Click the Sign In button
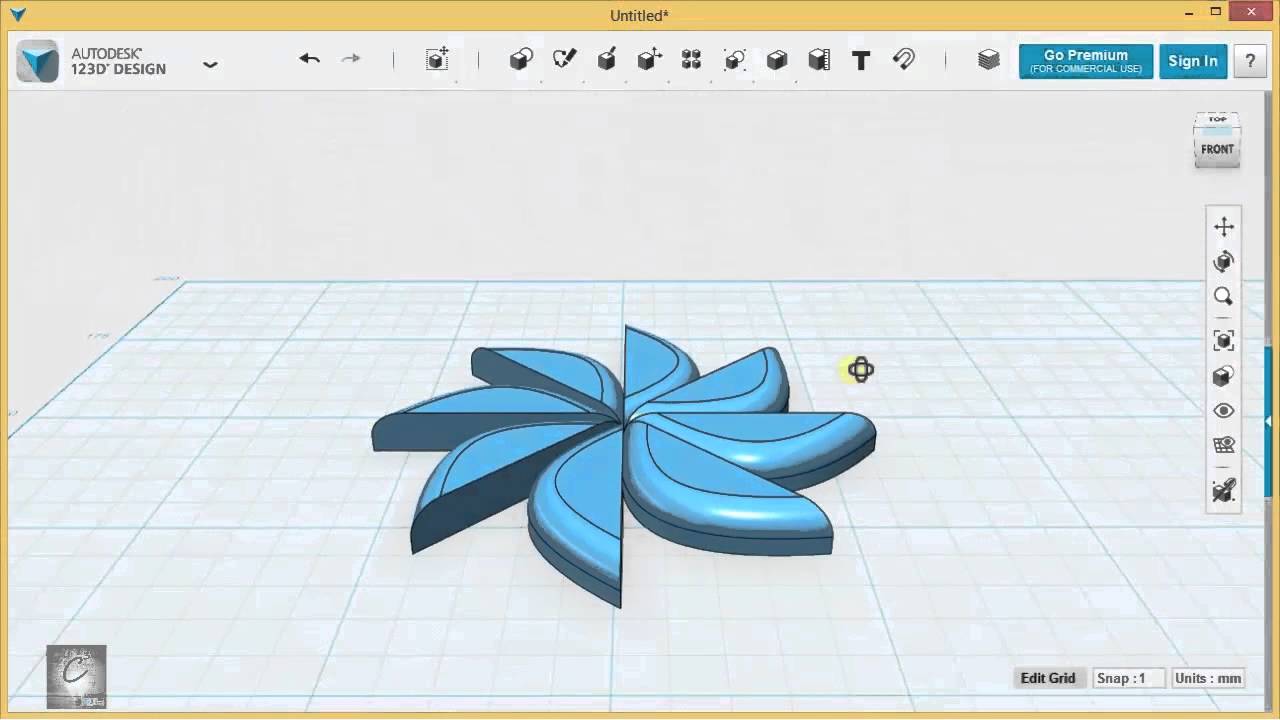 click(1193, 61)
